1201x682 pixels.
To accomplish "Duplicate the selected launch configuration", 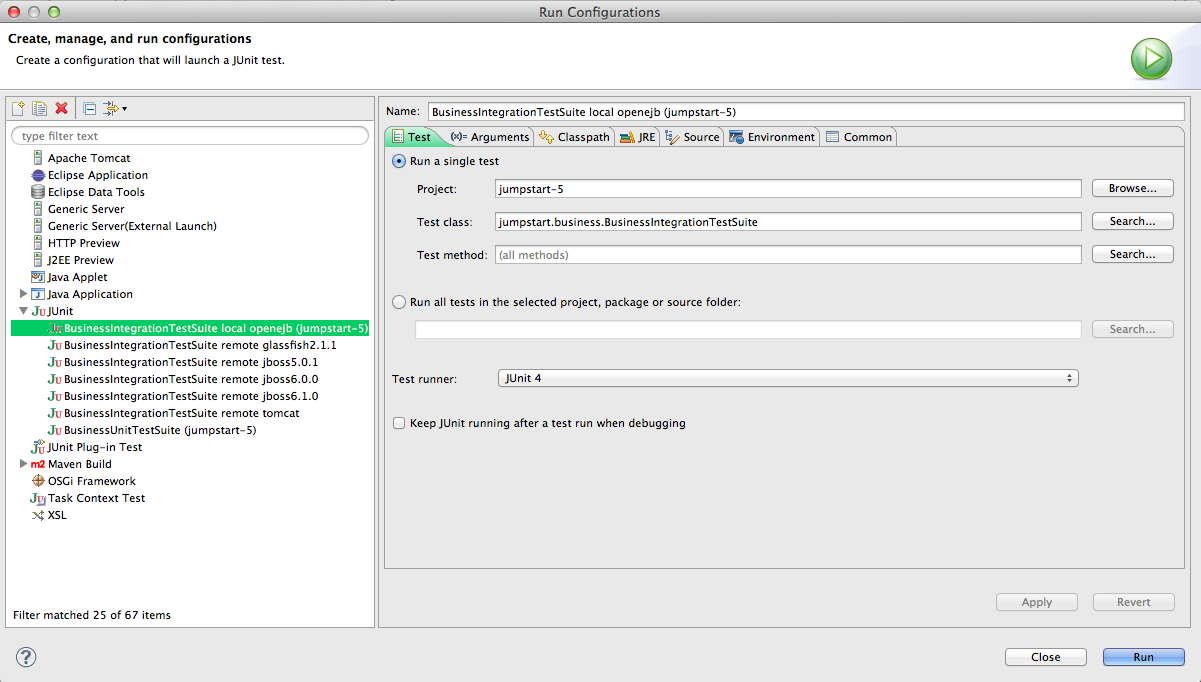I will pos(40,108).
